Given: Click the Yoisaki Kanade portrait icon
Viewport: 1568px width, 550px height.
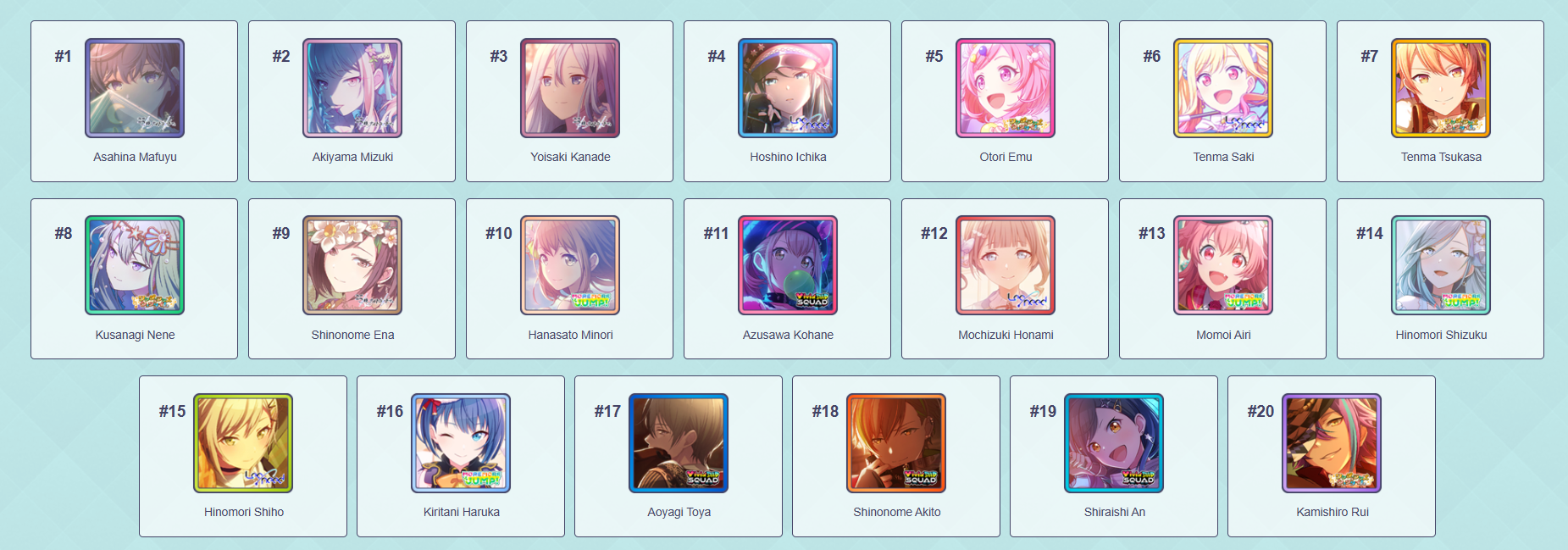Looking at the screenshot, I should (570, 88).
